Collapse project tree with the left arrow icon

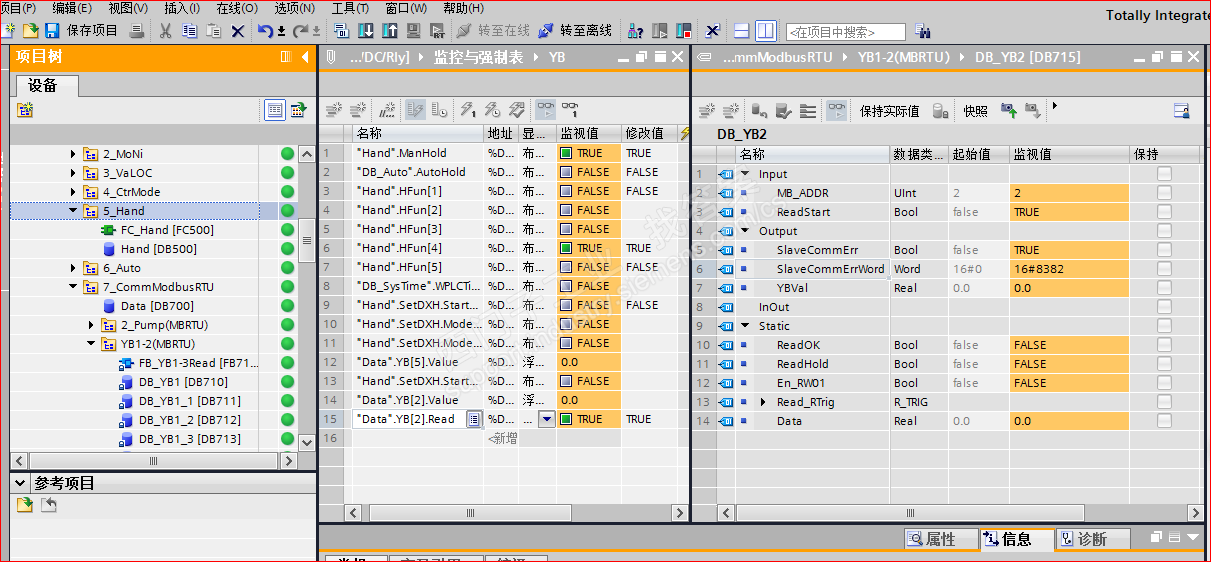305,58
